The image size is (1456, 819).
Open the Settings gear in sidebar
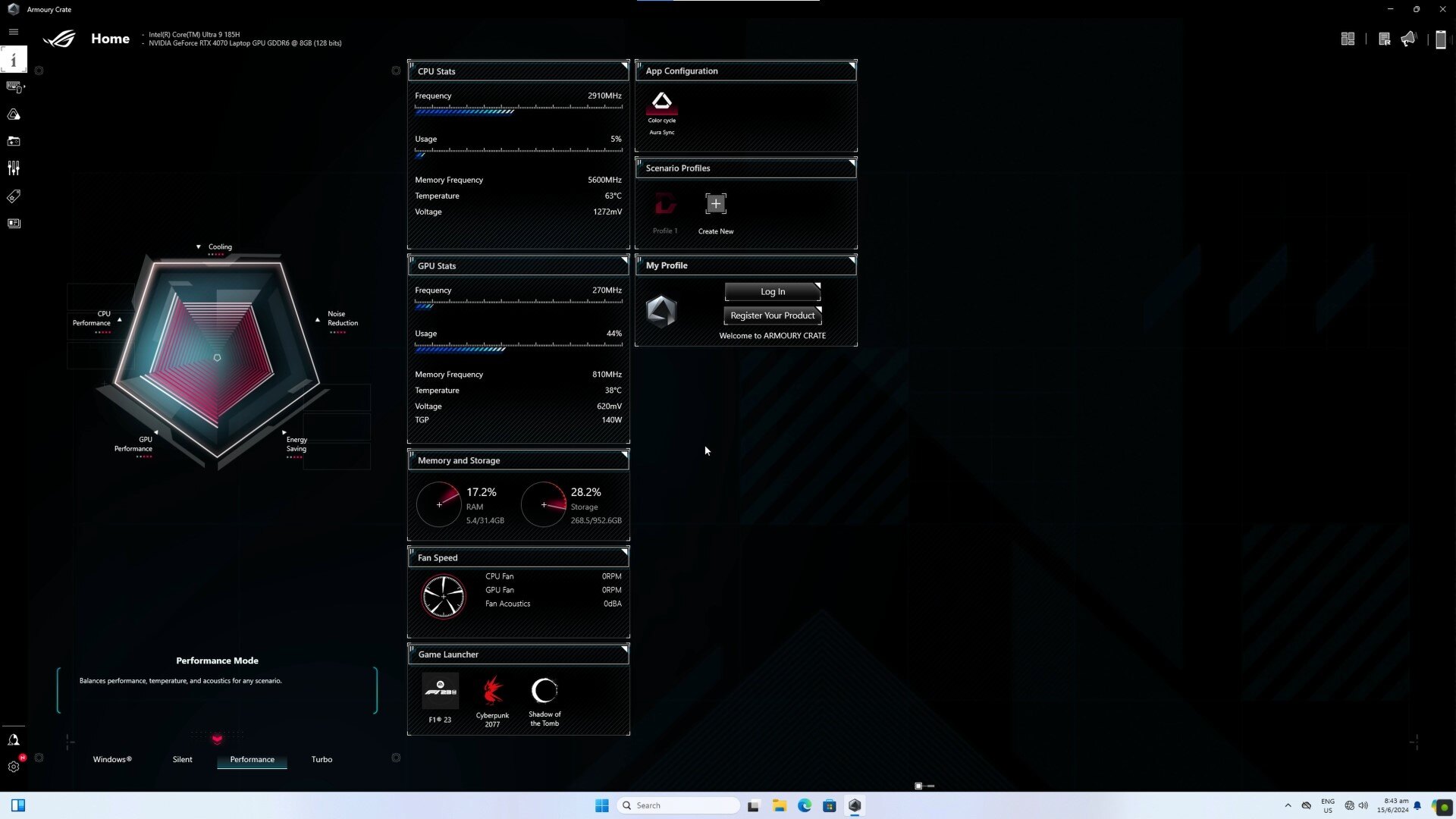pos(14,767)
